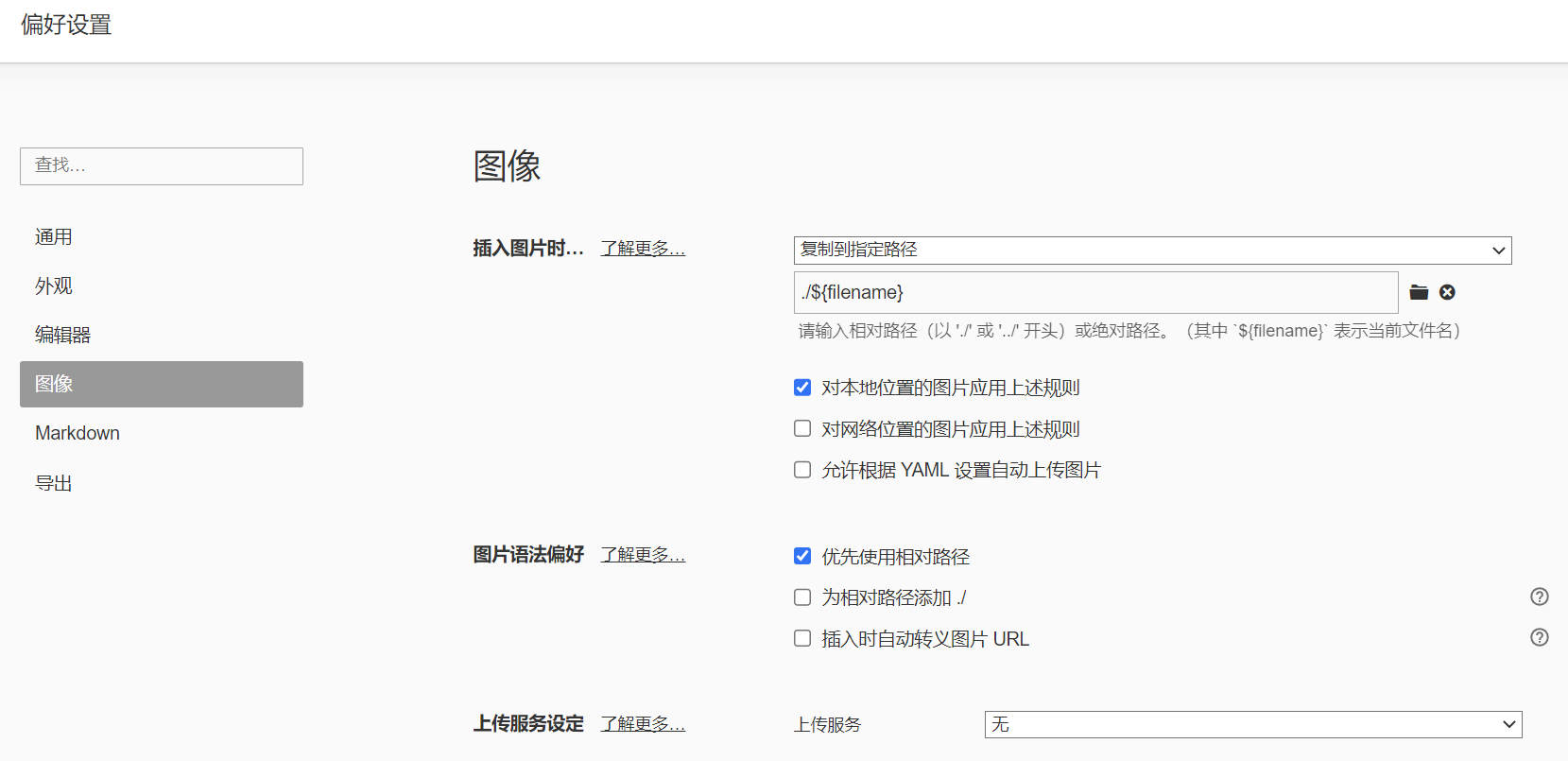
Task: Enable 插入时自动转义图片 URL checkbox
Action: pyautogui.click(x=802, y=639)
